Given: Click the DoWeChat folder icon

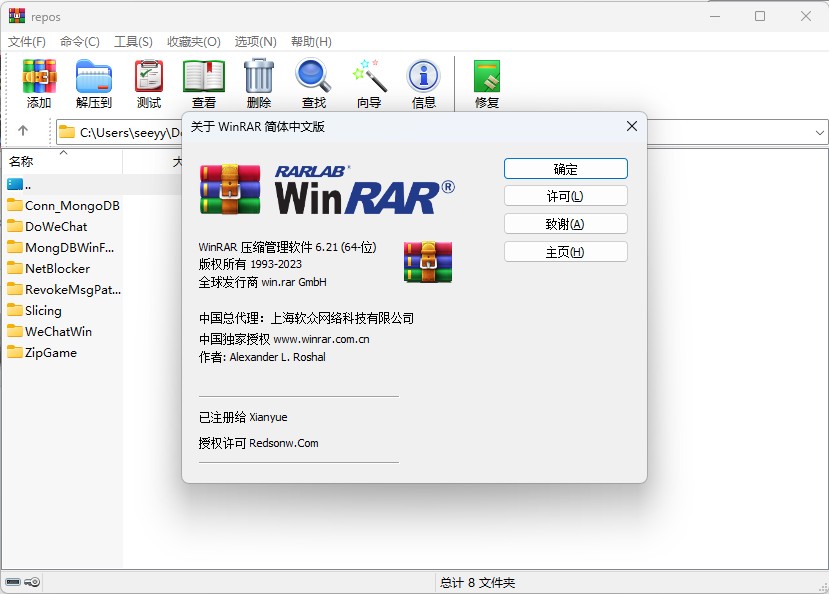Looking at the screenshot, I should pyautogui.click(x=15, y=226).
